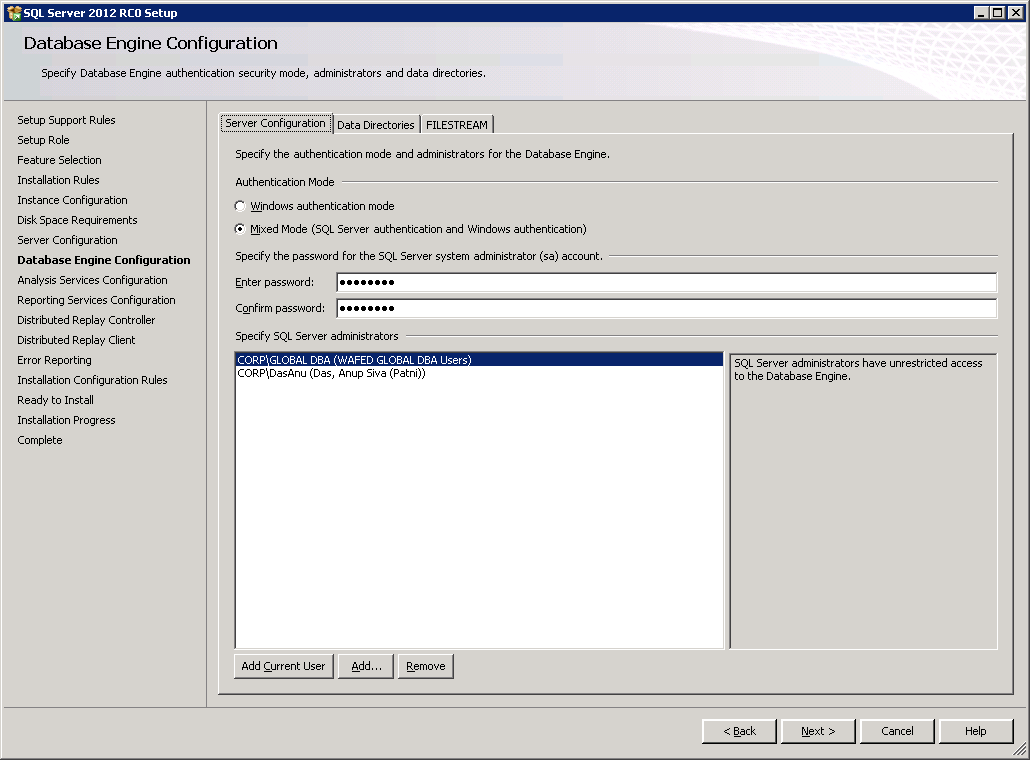1030x760 pixels.
Task: Select CORP\GLOBAL DBA administrator entry
Action: [355, 360]
